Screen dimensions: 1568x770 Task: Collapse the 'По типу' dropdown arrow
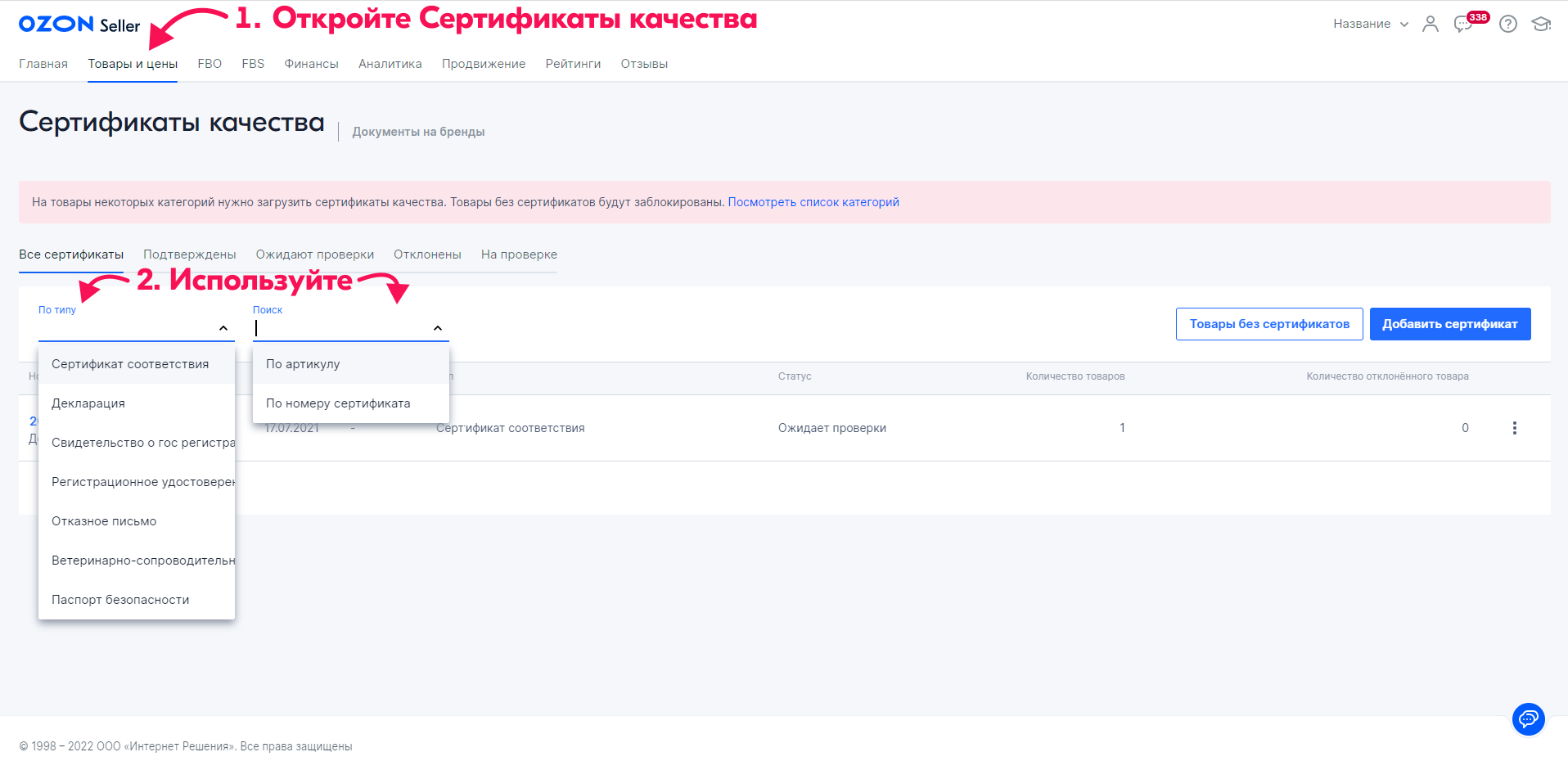[223, 328]
